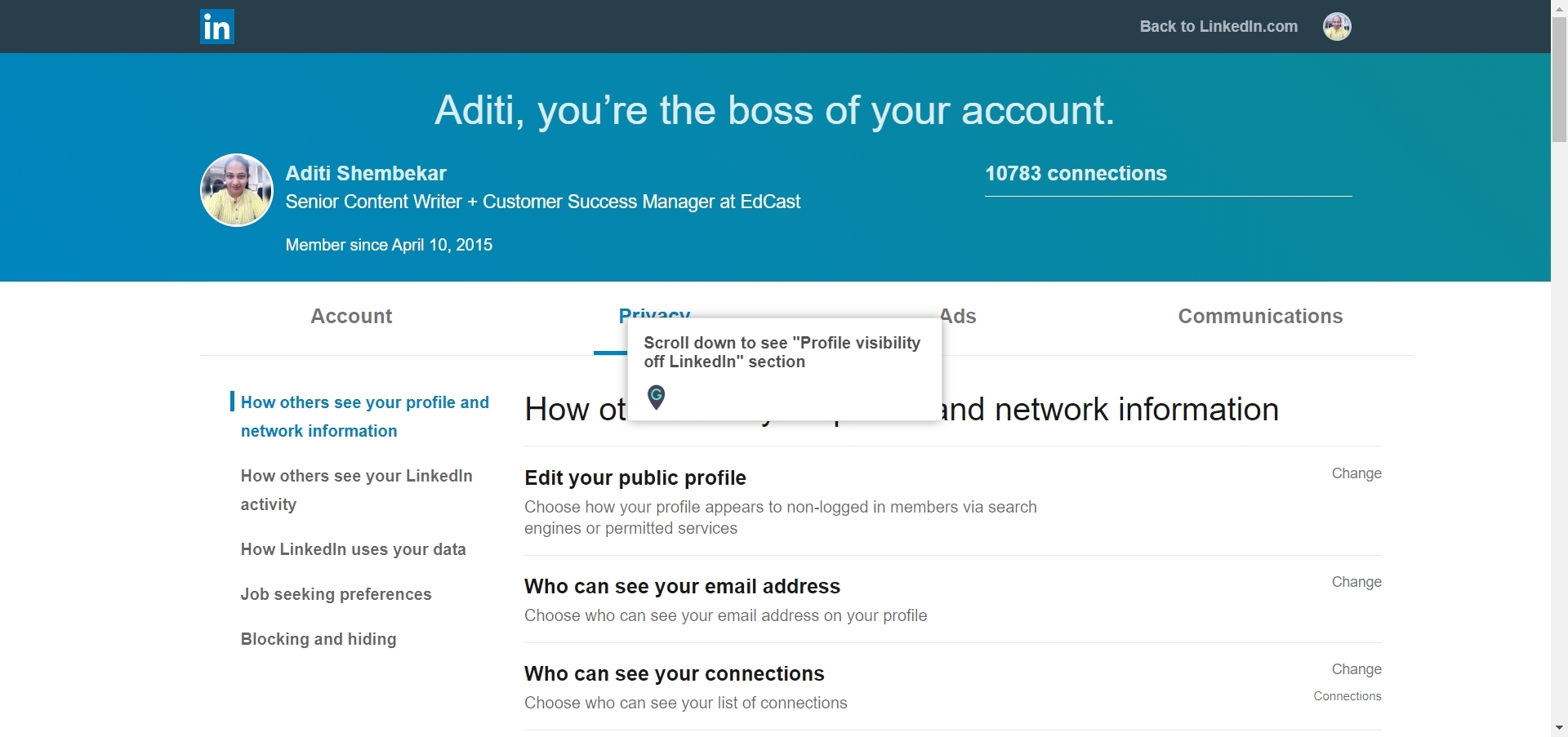Switch to the Account tab
1568x737 pixels.
350,317
